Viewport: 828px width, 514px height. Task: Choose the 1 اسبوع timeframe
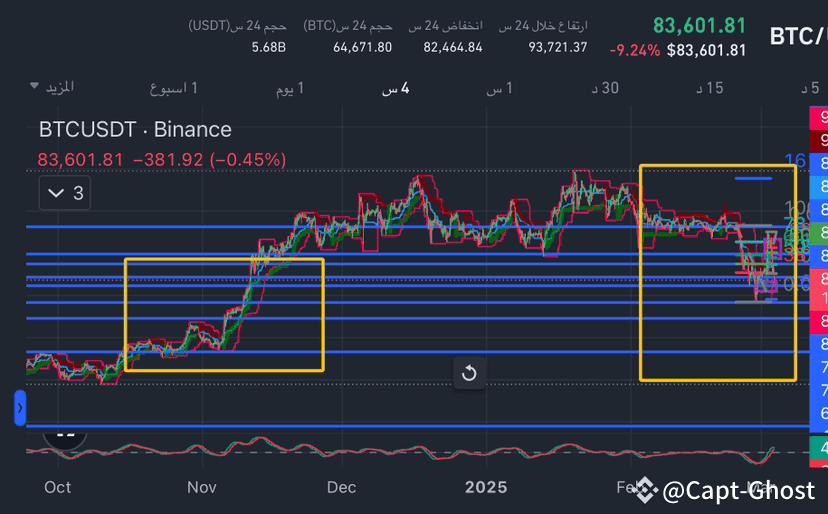(174, 88)
